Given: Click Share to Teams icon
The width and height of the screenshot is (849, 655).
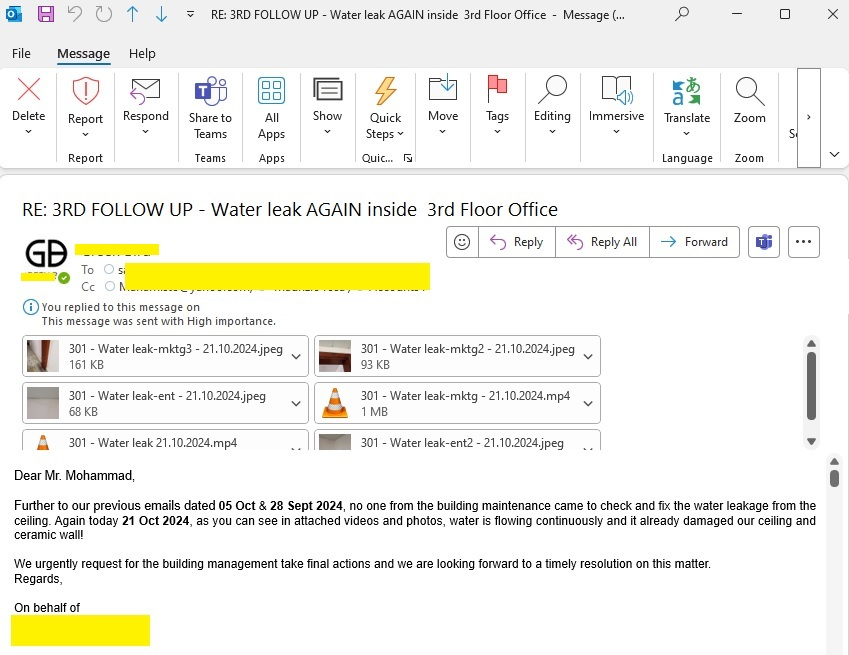Looking at the screenshot, I should click(x=210, y=91).
